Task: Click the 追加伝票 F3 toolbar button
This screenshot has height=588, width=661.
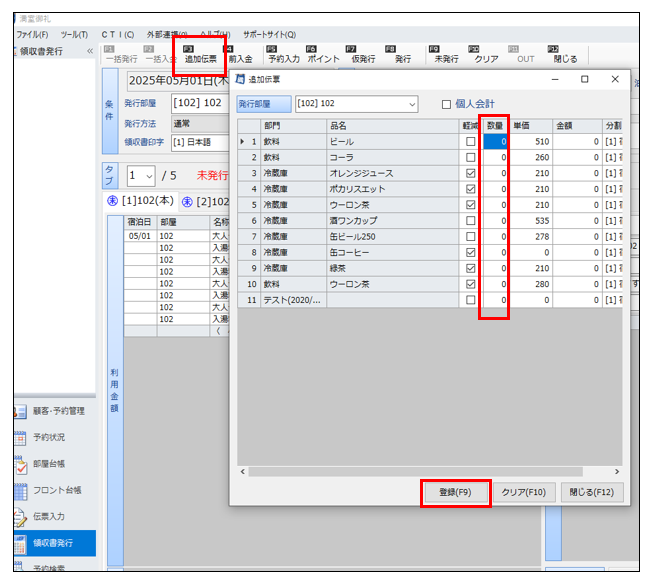Action: pos(200,54)
